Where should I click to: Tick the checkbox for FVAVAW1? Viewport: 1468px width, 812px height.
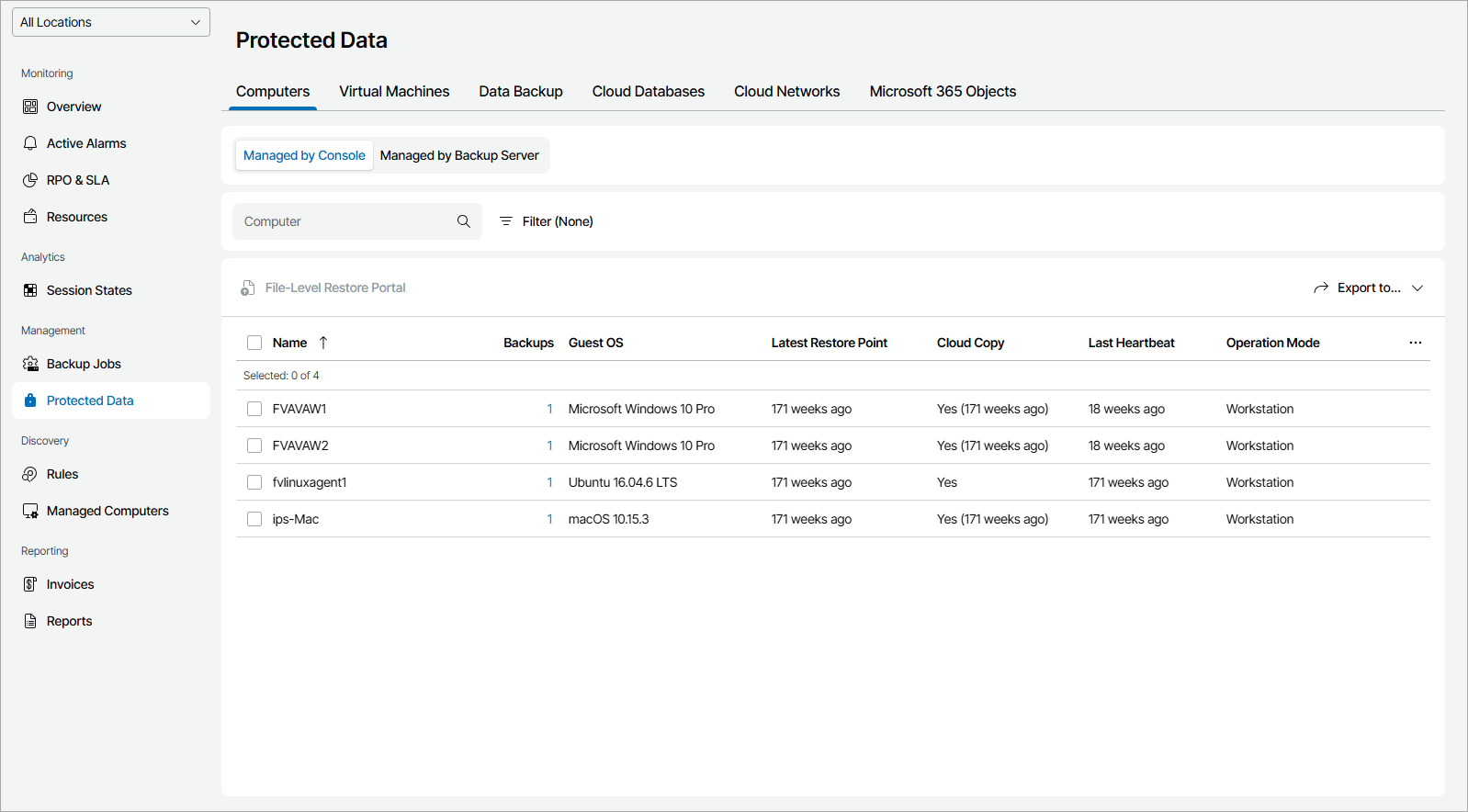coord(254,409)
